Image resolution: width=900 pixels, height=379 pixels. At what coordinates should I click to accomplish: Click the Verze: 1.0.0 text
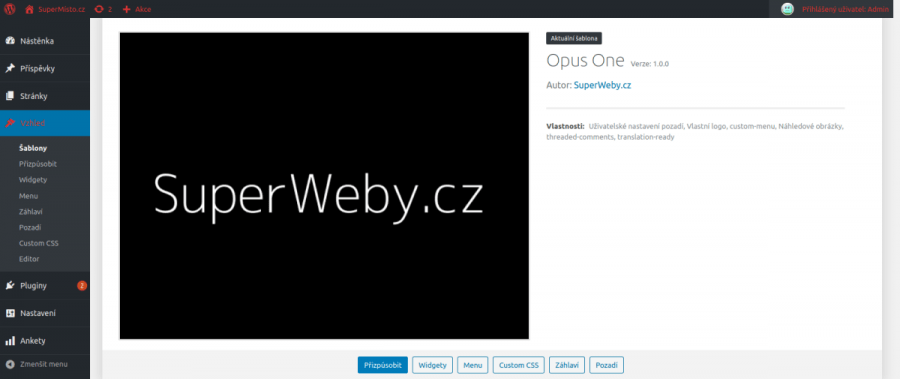(649, 64)
